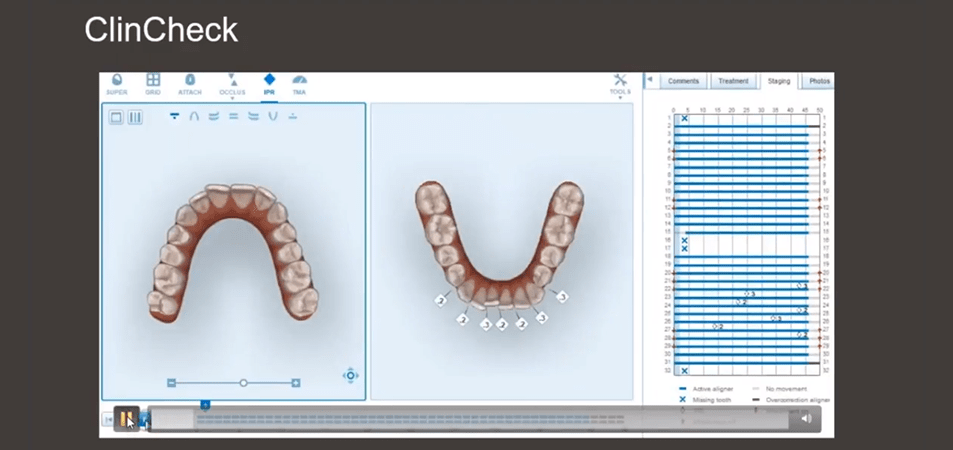Viewport: 953px width, 450px height.
Task: Switch to multi-pane split view layout
Action: [136, 117]
